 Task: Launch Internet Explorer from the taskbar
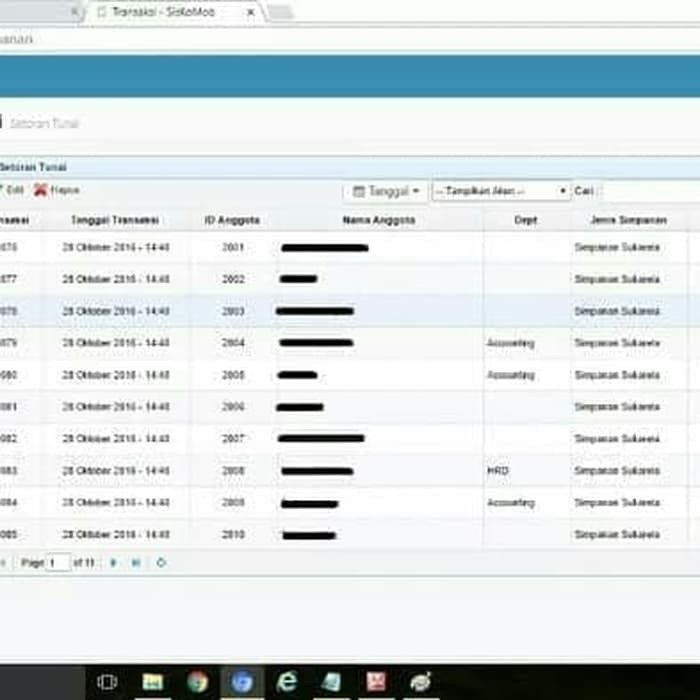tap(287, 682)
